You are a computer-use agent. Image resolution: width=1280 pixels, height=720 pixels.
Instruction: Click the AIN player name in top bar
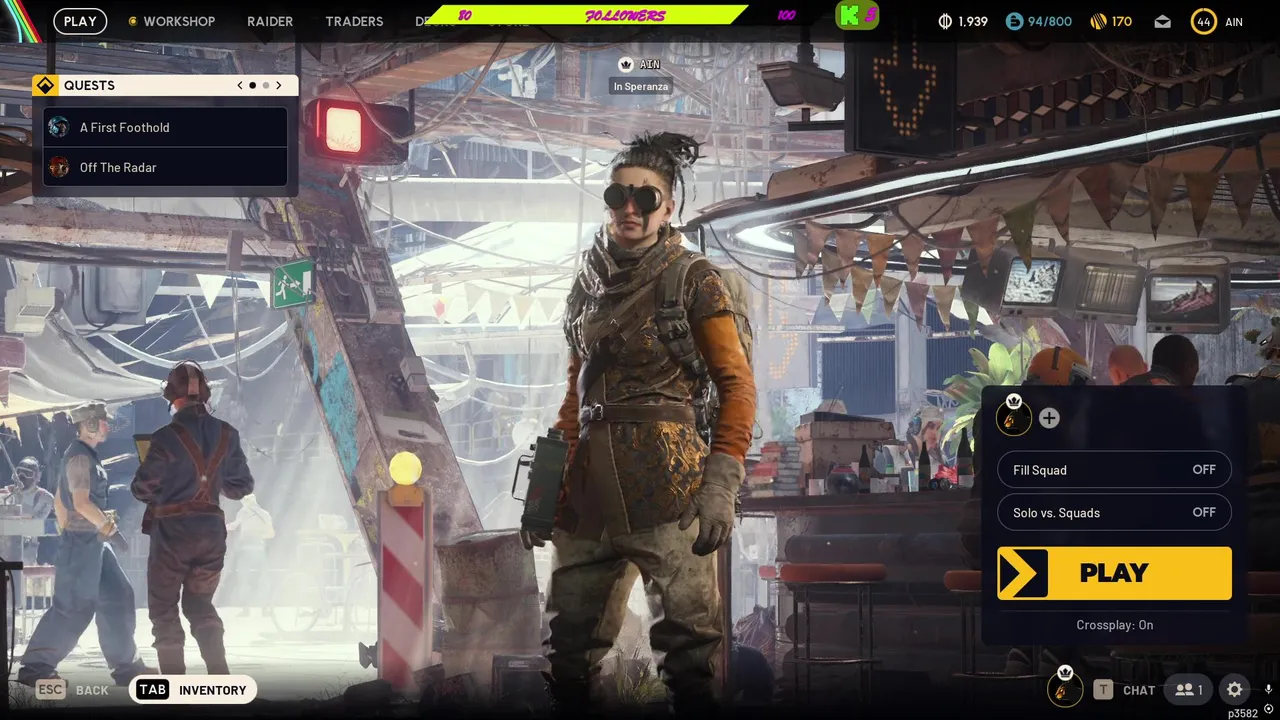1233,22
